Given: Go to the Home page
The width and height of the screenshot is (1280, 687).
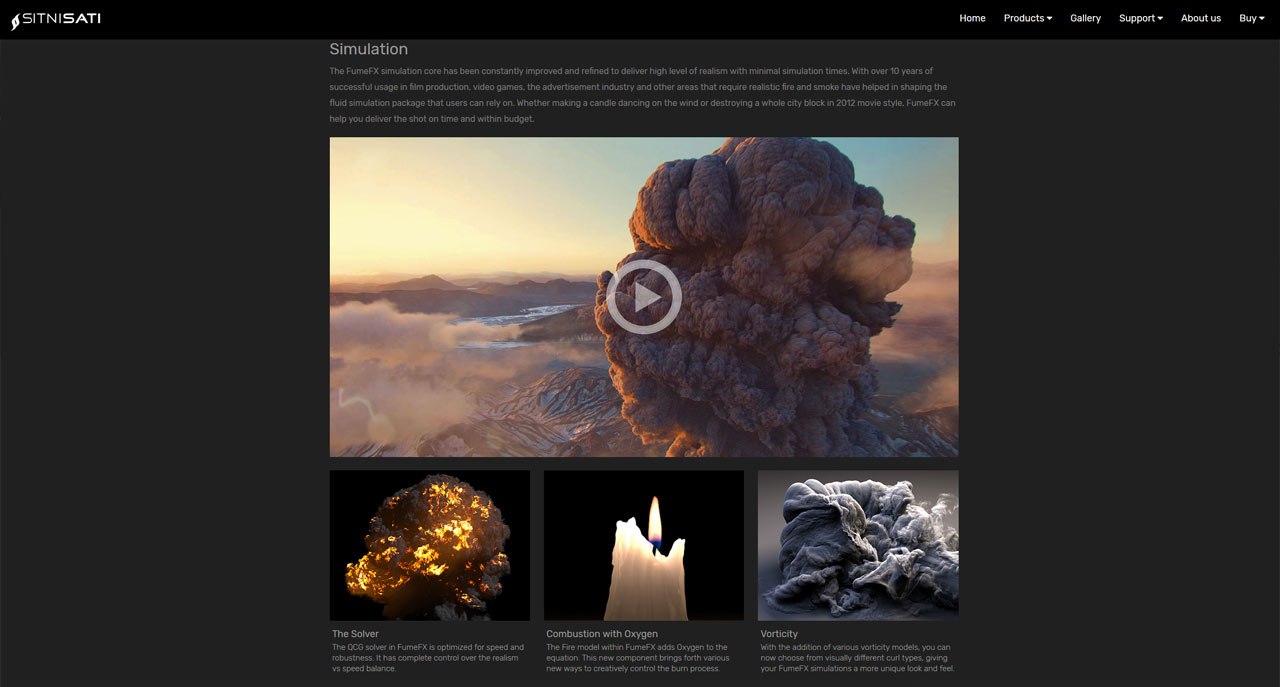Looking at the screenshot, I should pyautogui.click(x=972, y=18).
